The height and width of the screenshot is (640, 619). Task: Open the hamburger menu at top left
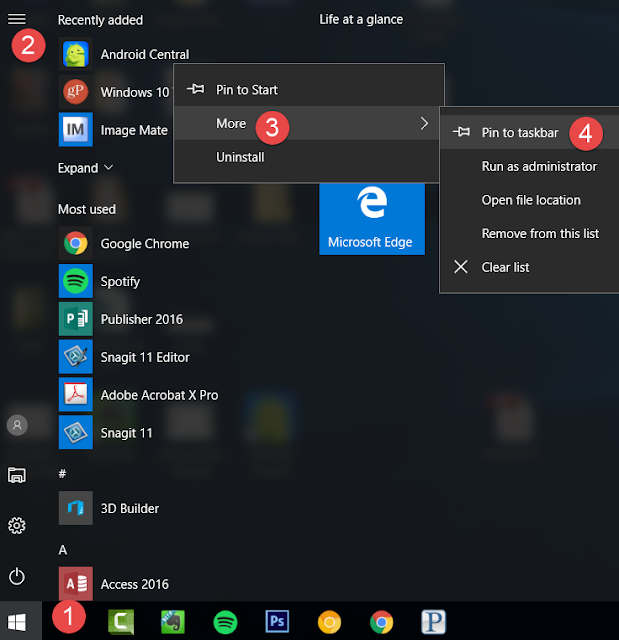click(17, 19)
